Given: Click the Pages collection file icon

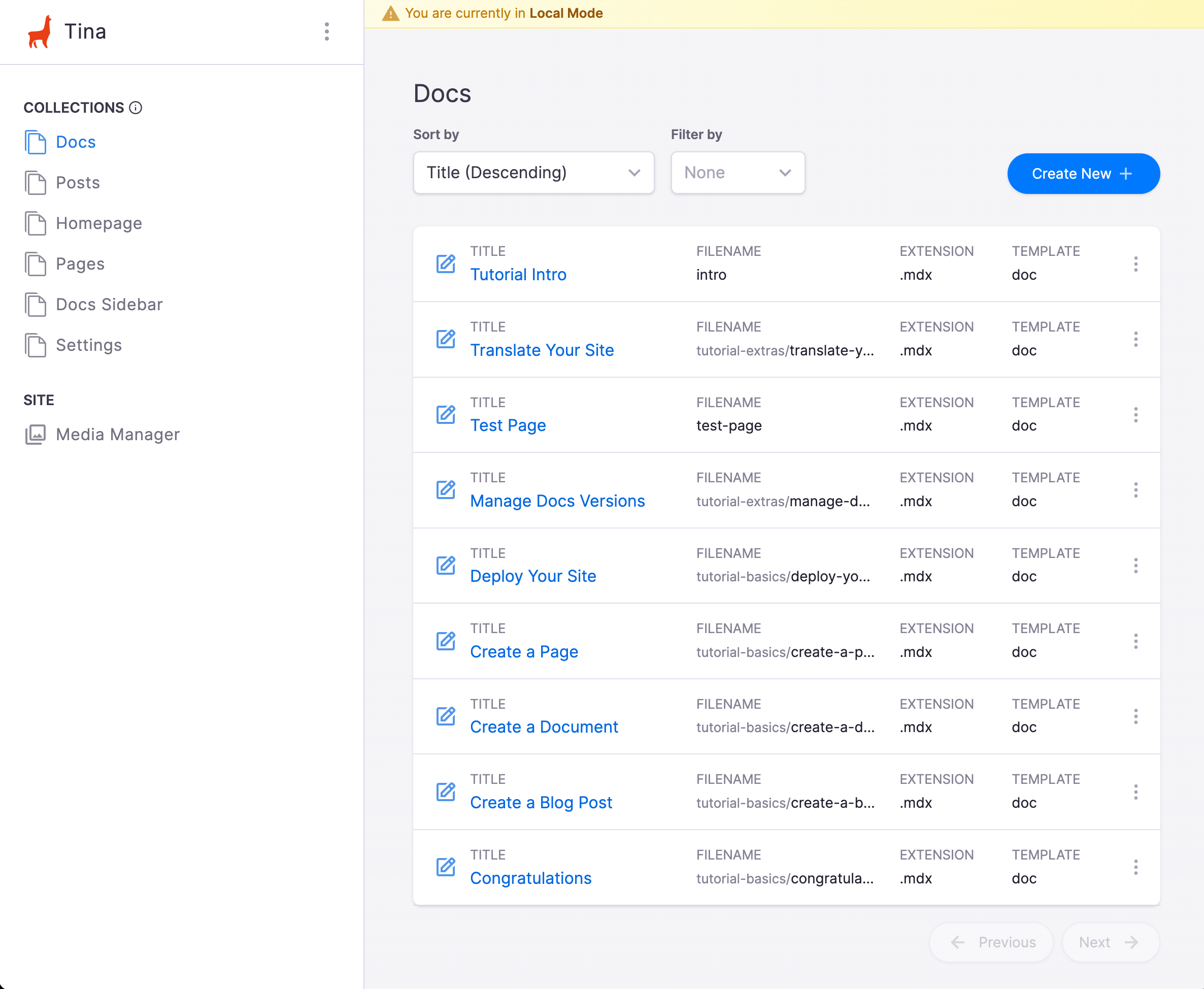Looking at the screenshot, I should coord(36,264).
